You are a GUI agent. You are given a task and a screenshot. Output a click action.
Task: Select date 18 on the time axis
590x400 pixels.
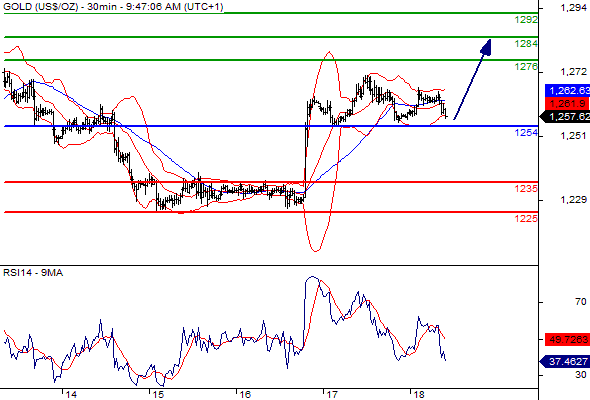point(419,395)
